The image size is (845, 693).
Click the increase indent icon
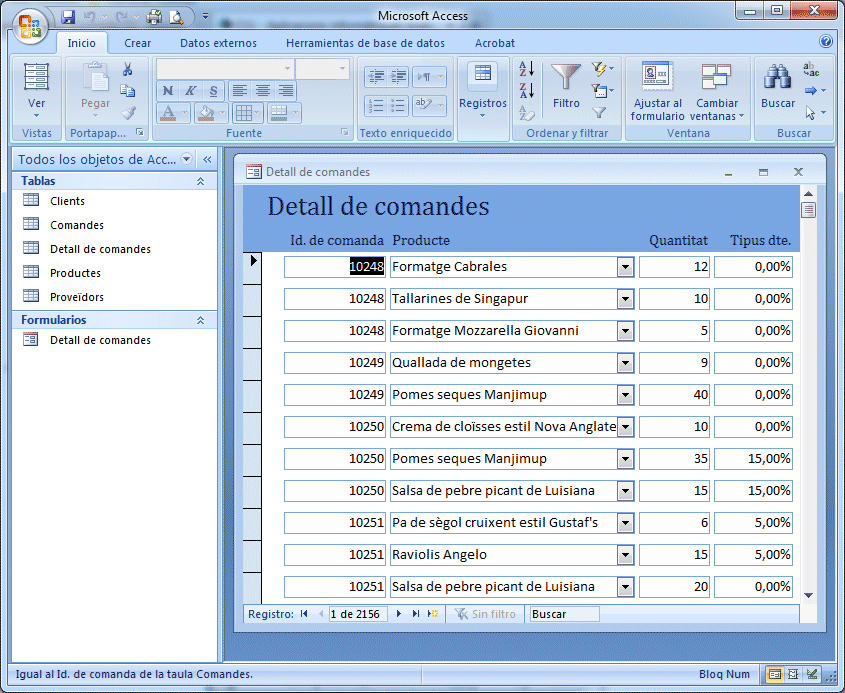point(398,77)
